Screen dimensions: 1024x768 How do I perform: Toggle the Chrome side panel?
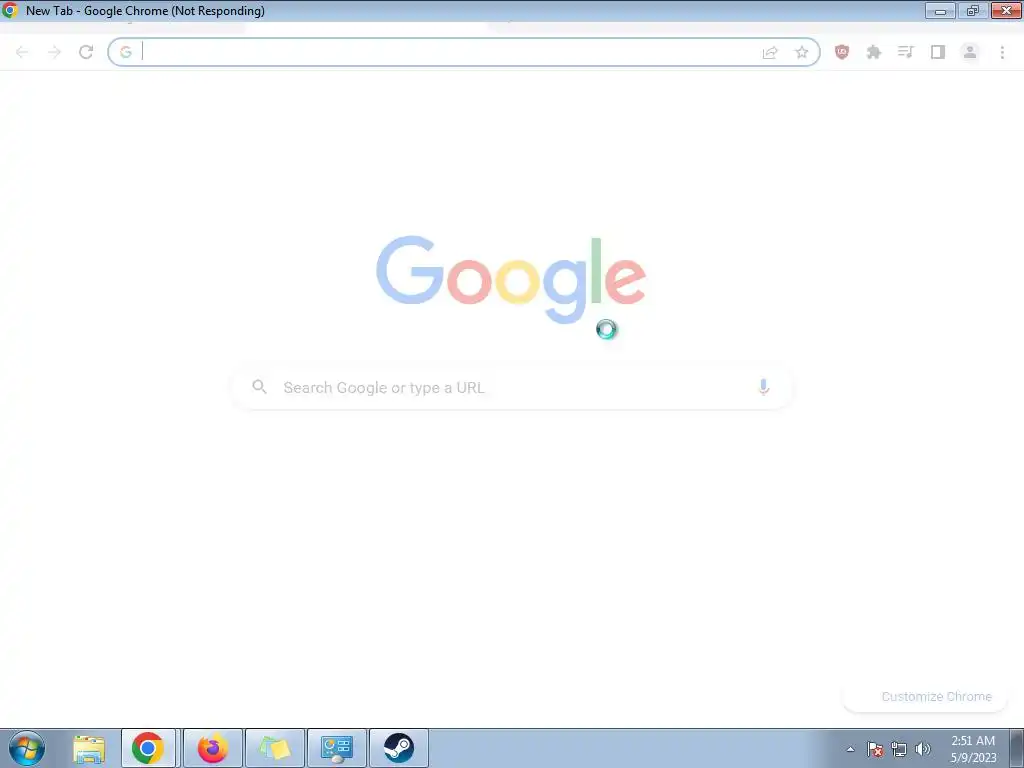coord(938,52)
